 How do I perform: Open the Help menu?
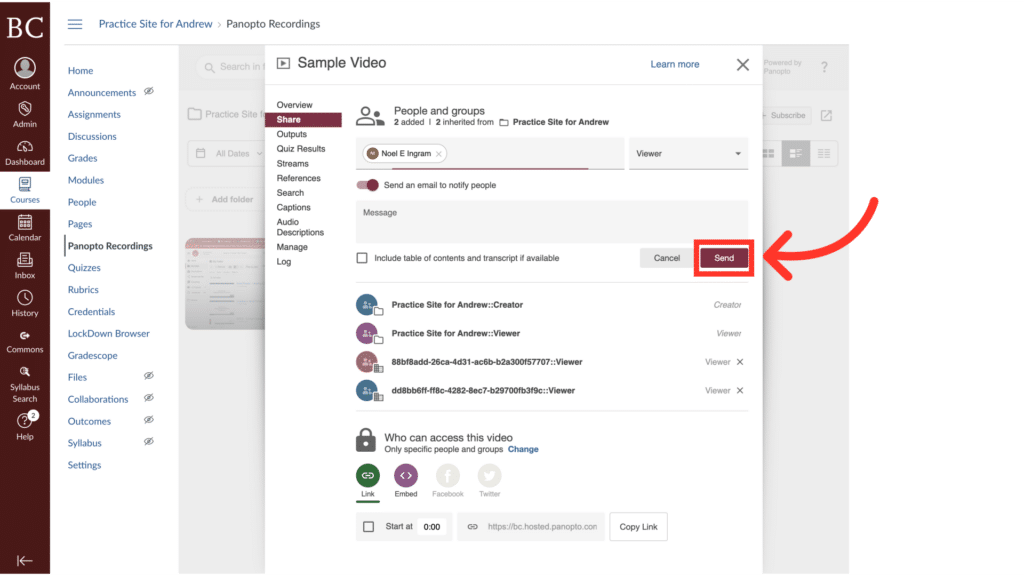[25, 426]
